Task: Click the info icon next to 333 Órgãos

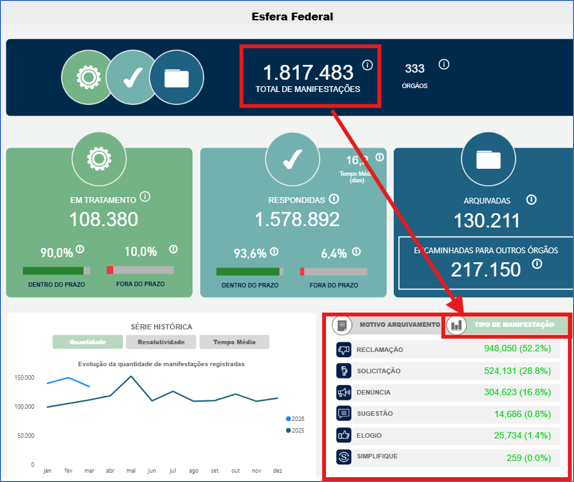Action: [x=444, y=64]
